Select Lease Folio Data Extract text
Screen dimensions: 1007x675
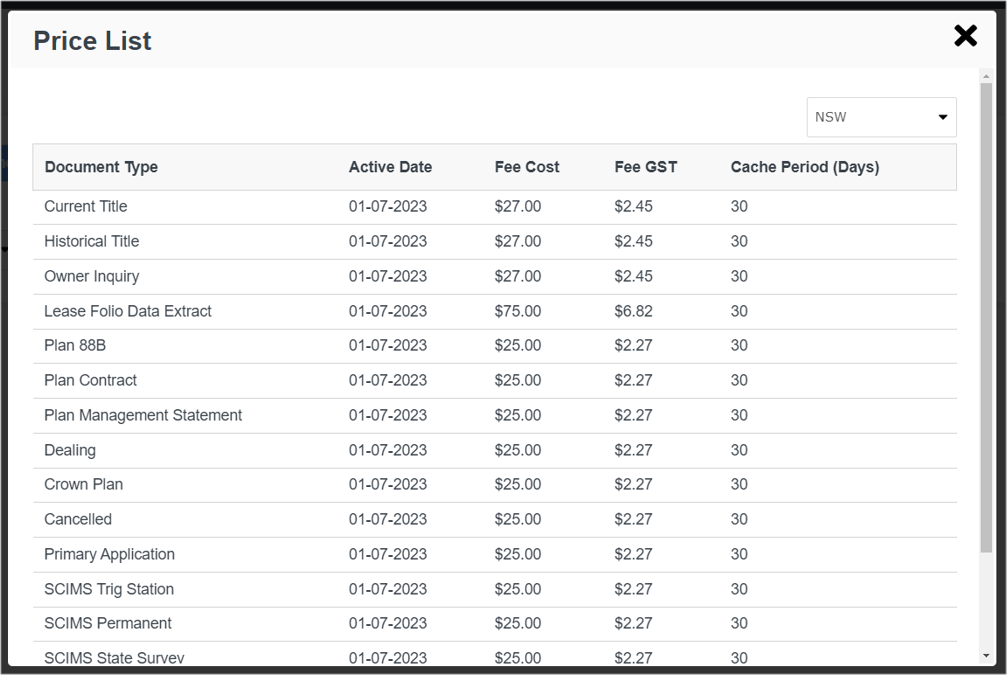[x=127, y=311]
